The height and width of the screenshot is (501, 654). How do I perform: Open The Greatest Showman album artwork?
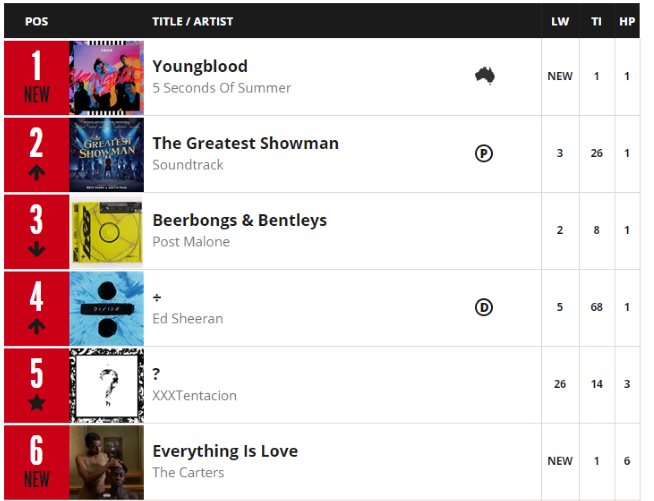click(x=107, y=154)
